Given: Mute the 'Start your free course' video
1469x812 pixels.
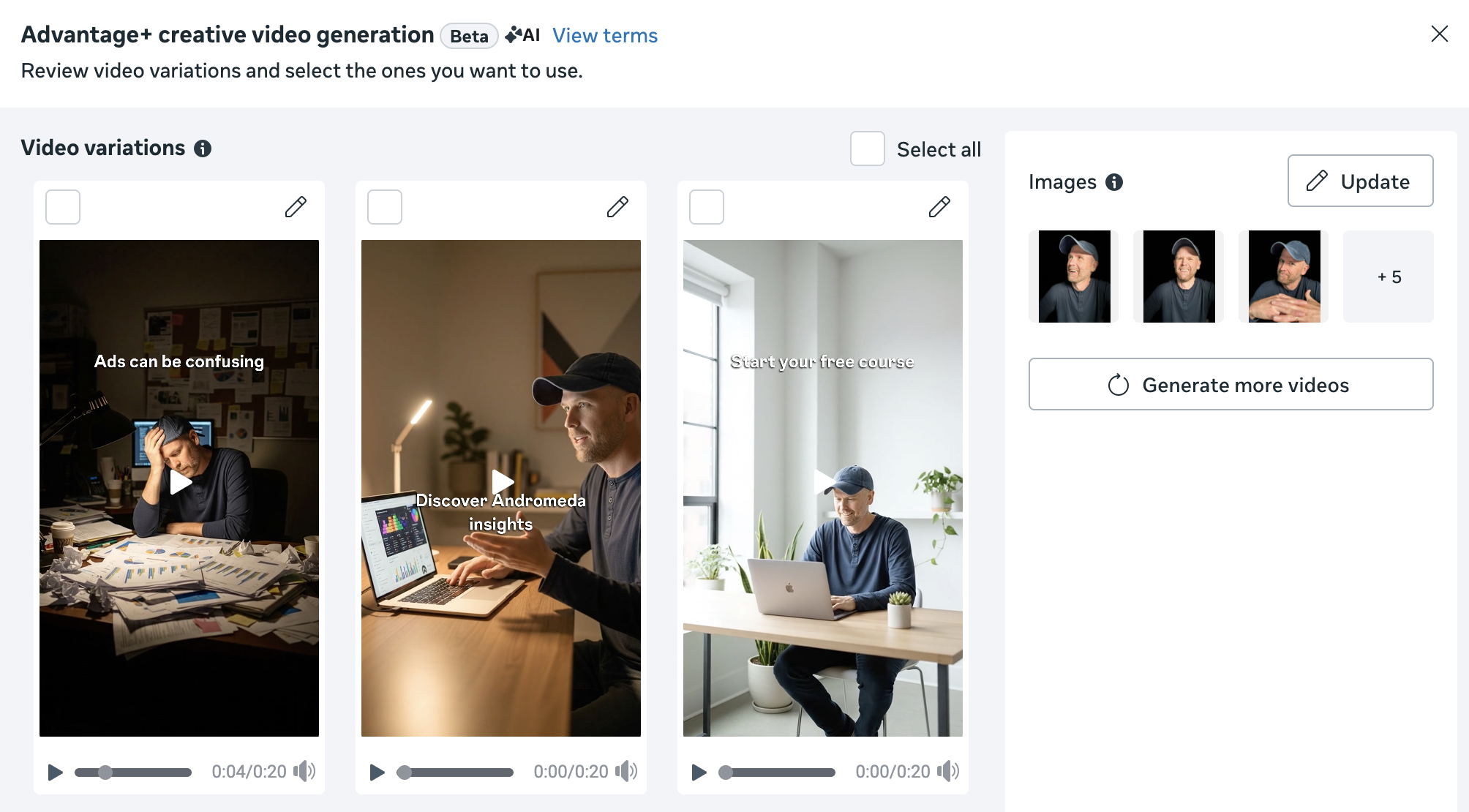Looking at the screenshot, I should click(947, 771).
